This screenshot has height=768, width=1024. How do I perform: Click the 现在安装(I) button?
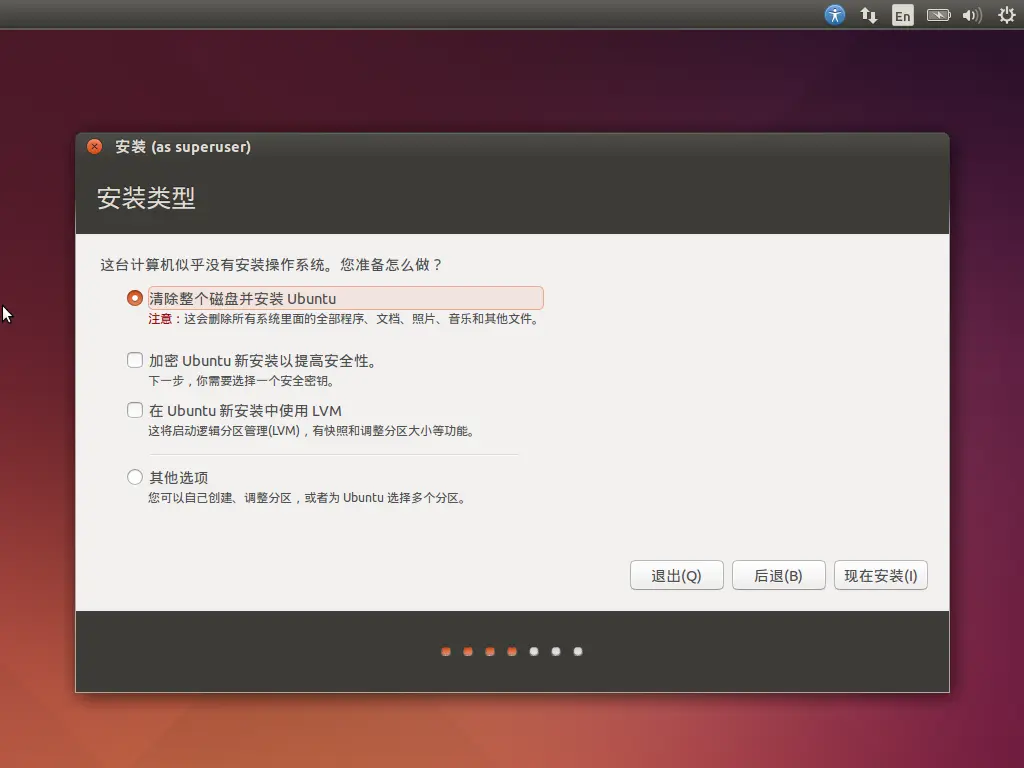(880, 575)
